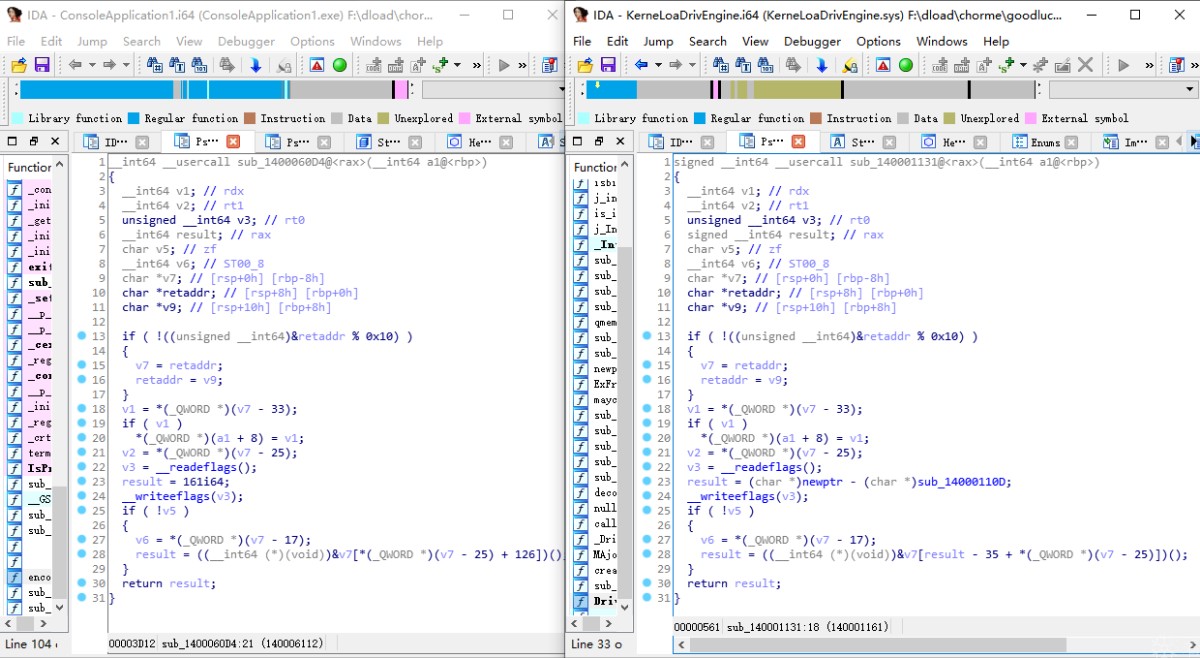The height and width of the screenshot is (658, 1200).
Task: Click Start process play icon in ConsoleApplication1 toolbar
Action: tap(504, 65)
